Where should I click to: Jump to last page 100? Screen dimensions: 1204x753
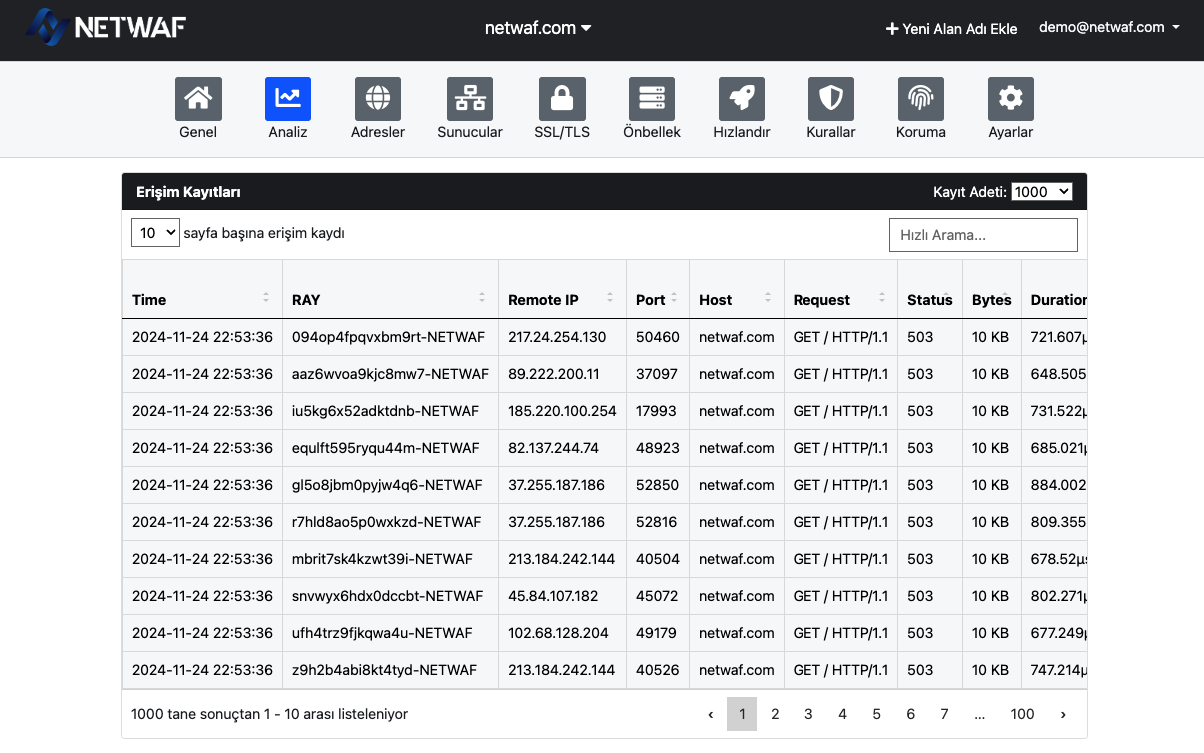(x=1022, y=714)
